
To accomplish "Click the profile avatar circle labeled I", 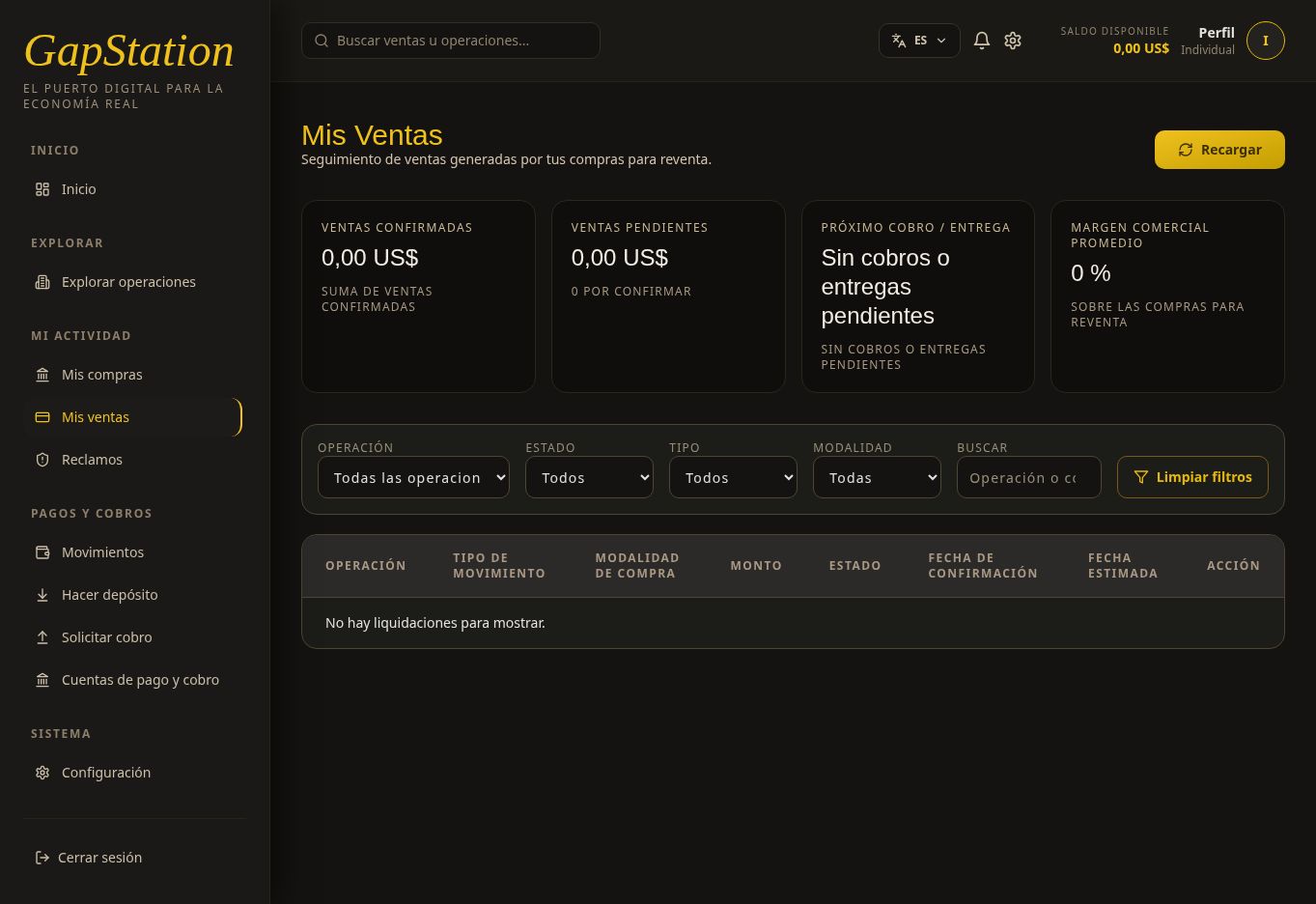I will (1266, 41).
